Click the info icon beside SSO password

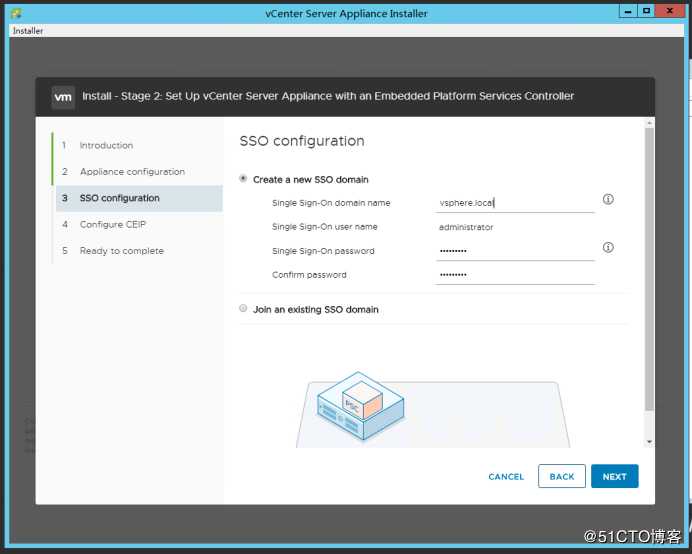[608, 247]
